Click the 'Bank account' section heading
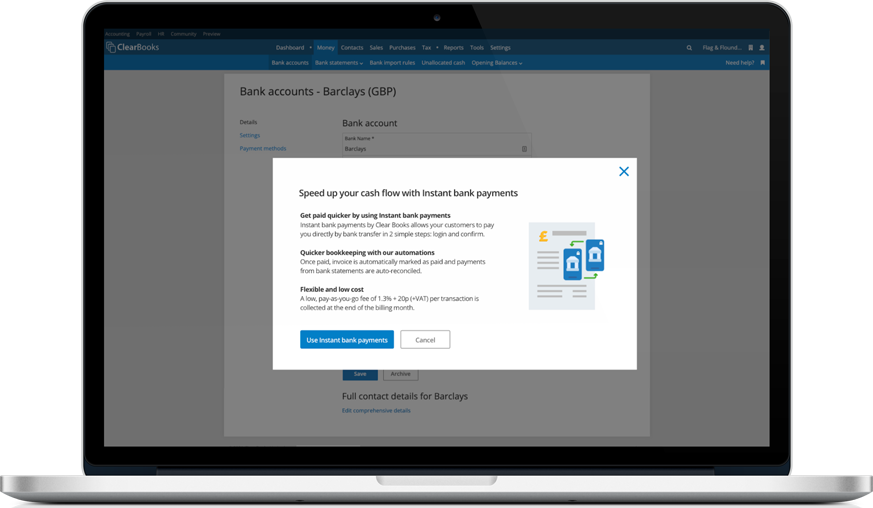Image resolution: width=873 pixels, height=508 pixels. click(x=370, y=123)
